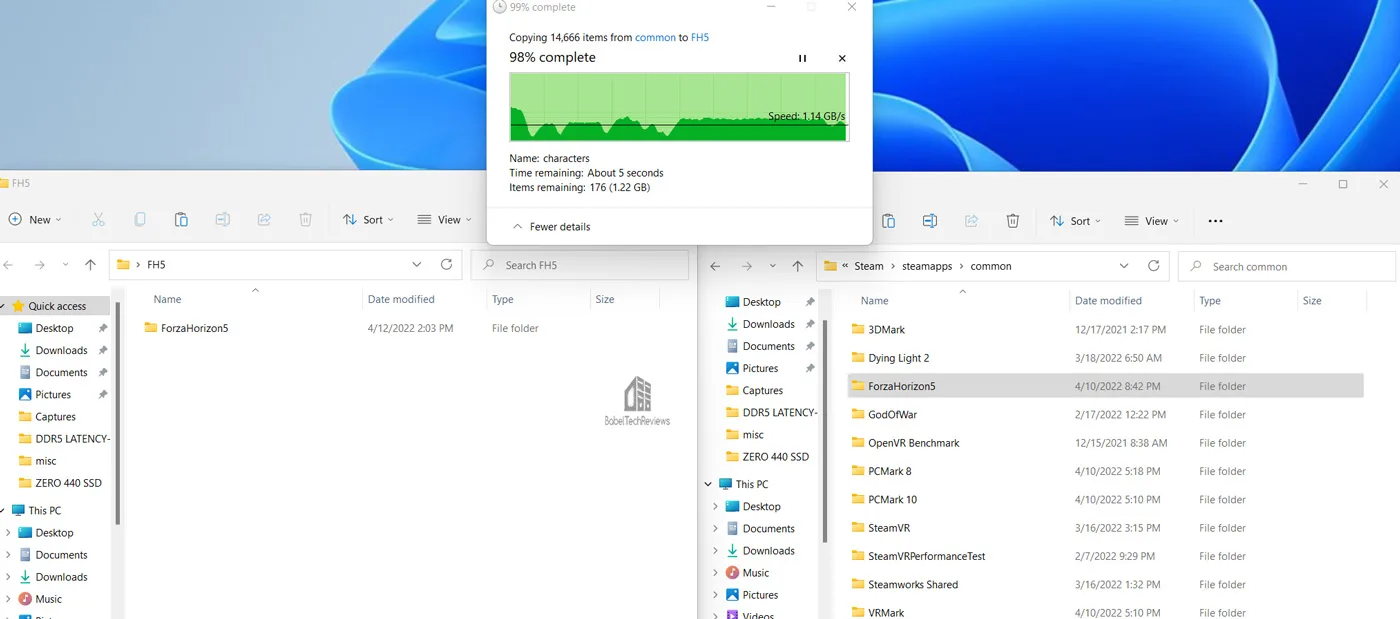Open the 'FH5' destination link in dialog
1400x619 pixels.
pyautogui.click(x=699, y=37)
